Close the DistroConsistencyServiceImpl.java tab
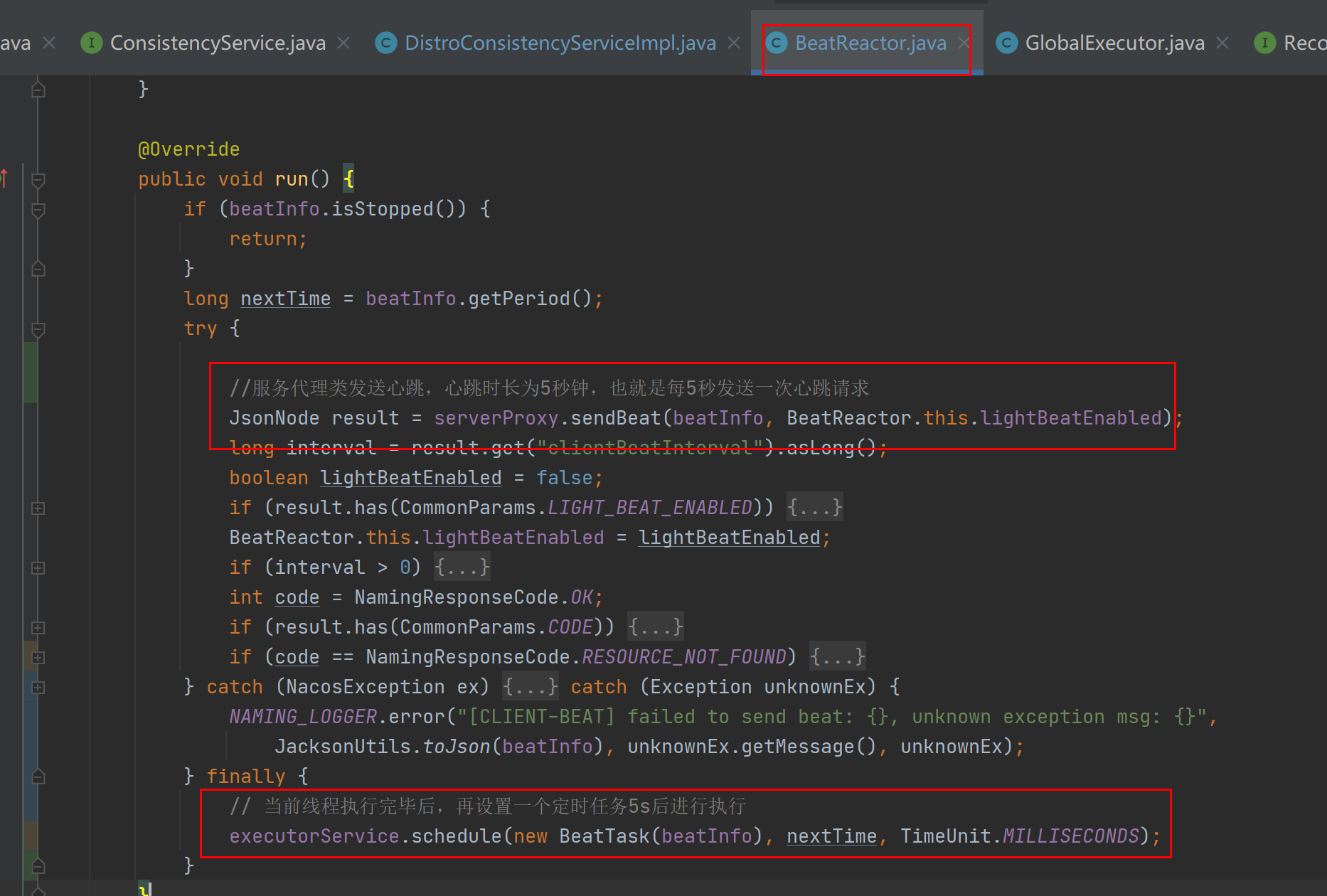 (x=734, y=43)
